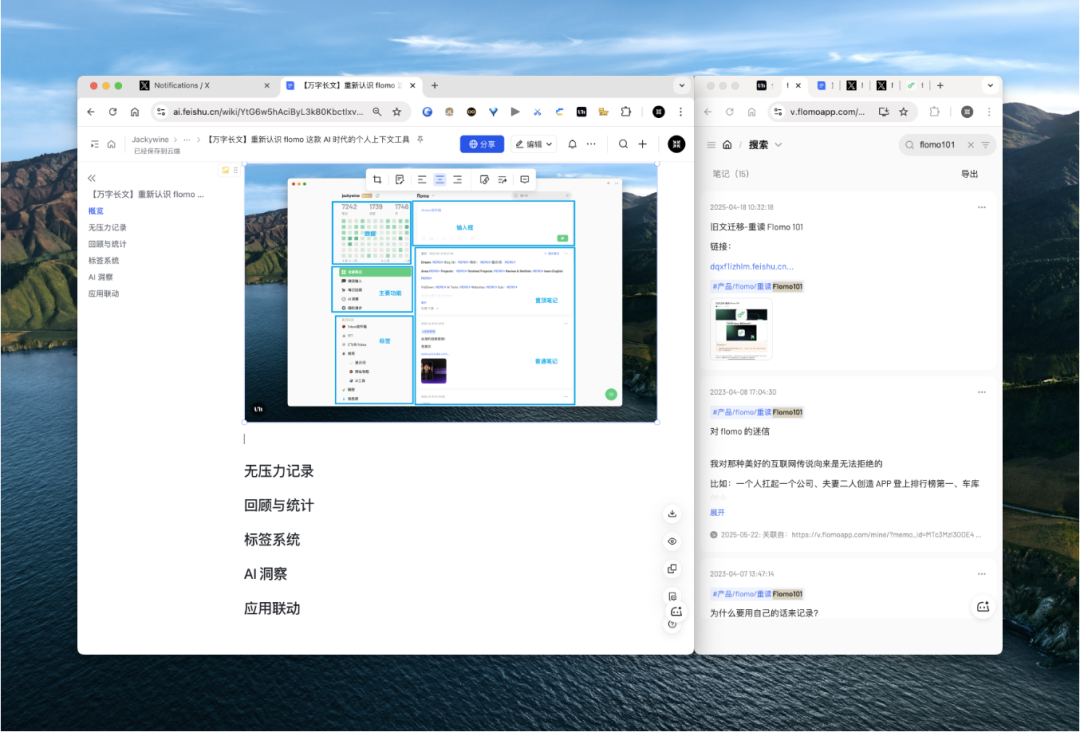Image resolution: width=1080 pixels, height=732 pixels.
Task: Toggle Feishu wiki tree panel icon
Action: tap(94, 144)
